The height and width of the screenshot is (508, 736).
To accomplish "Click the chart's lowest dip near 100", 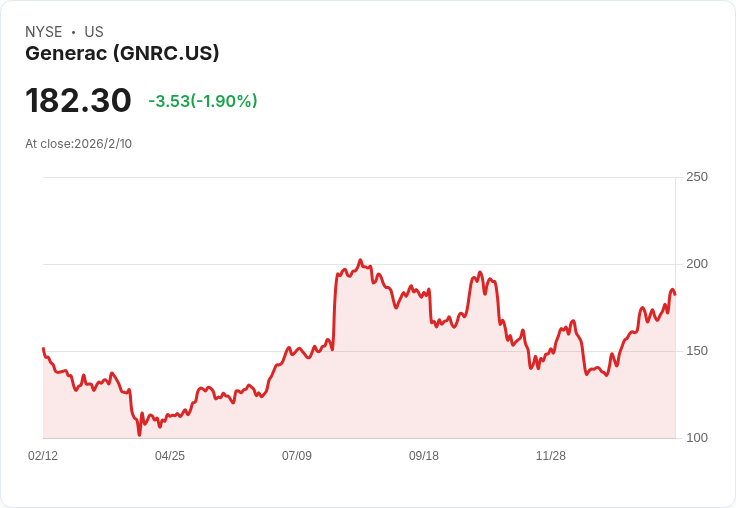I will point(139,434).
